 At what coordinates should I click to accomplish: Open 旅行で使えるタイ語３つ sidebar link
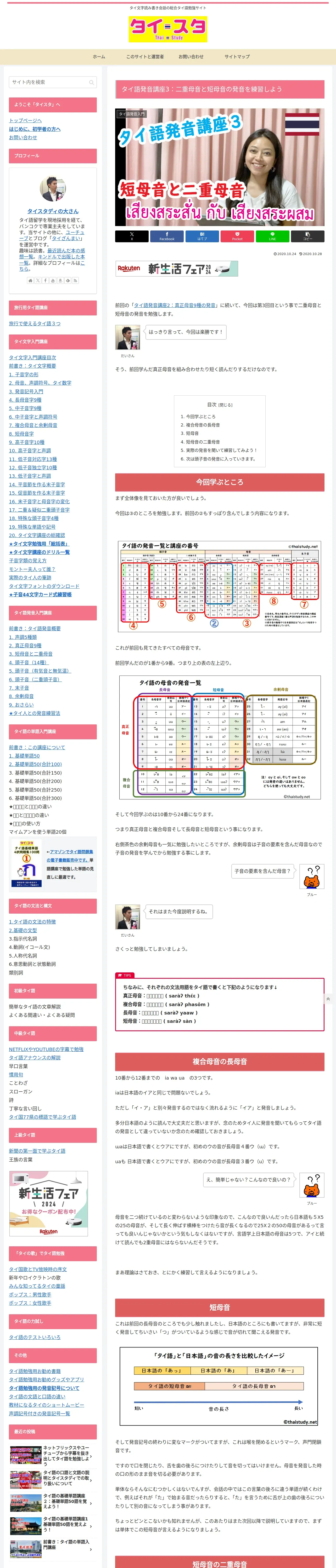[35, 324]
